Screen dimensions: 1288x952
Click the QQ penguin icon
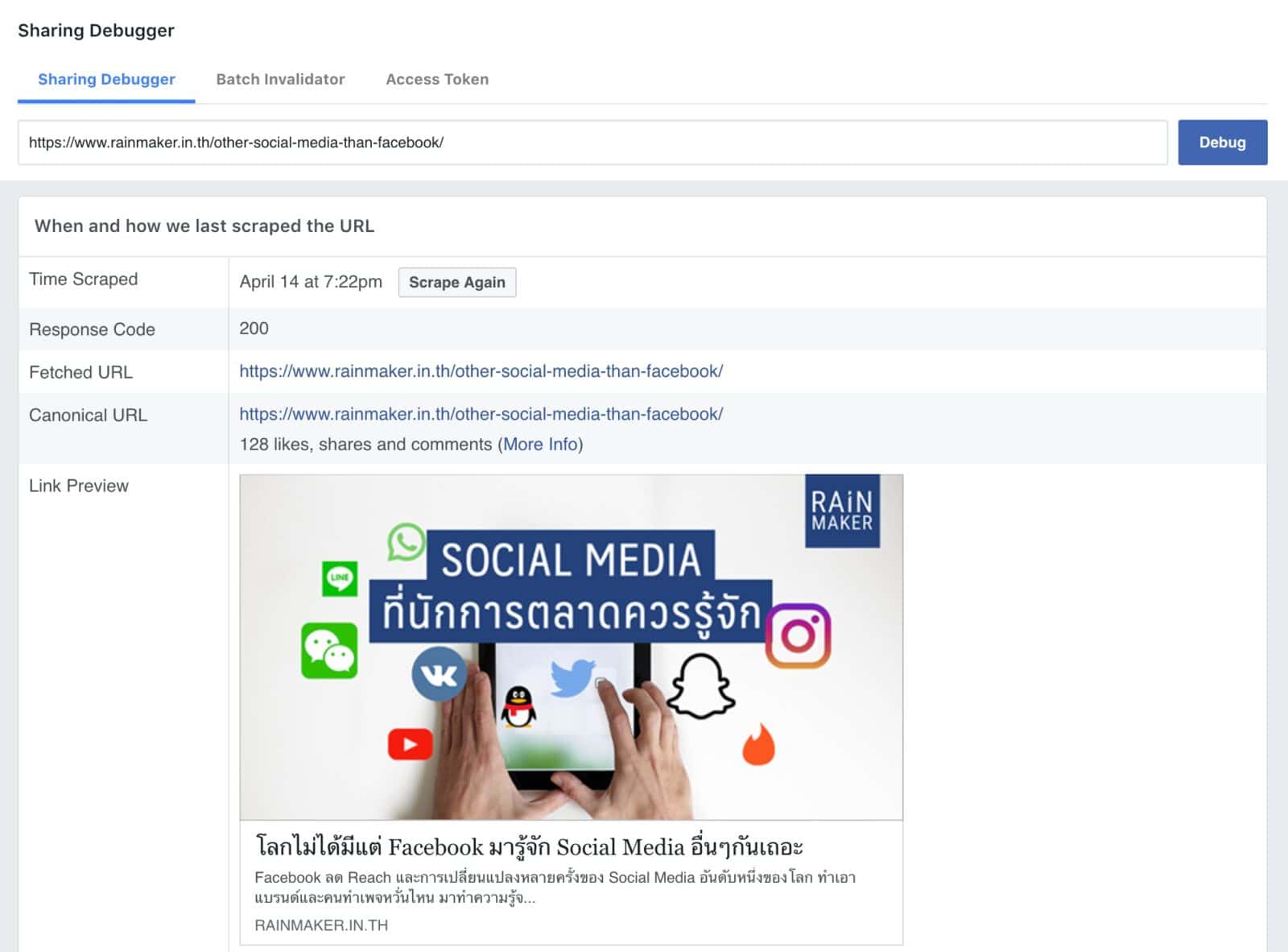(519, 707)
